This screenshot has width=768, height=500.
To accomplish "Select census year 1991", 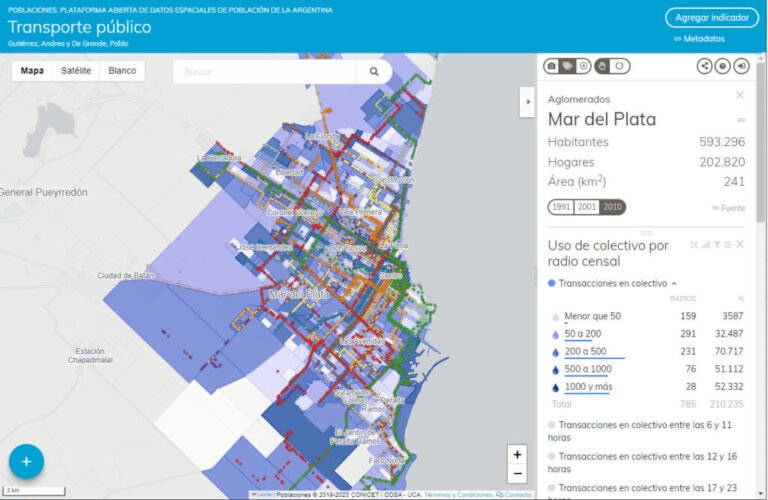I will [x=561, y=207].
